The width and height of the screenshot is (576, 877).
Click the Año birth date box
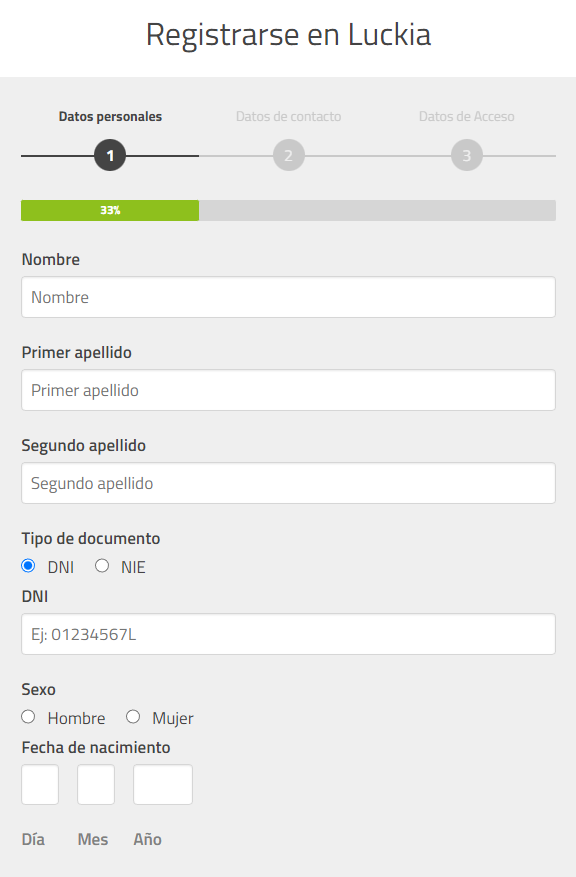162,784
